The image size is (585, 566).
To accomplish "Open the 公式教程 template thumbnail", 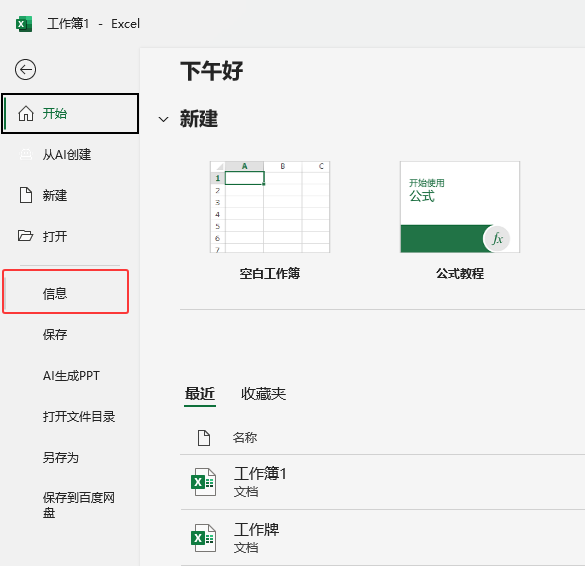I will 460,207.
